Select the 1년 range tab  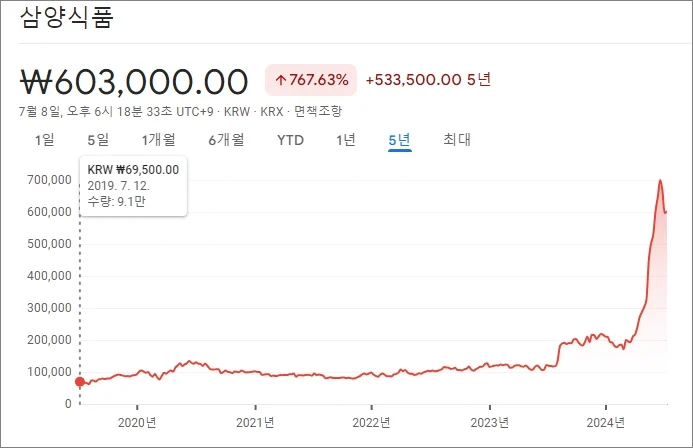point(346,140)
